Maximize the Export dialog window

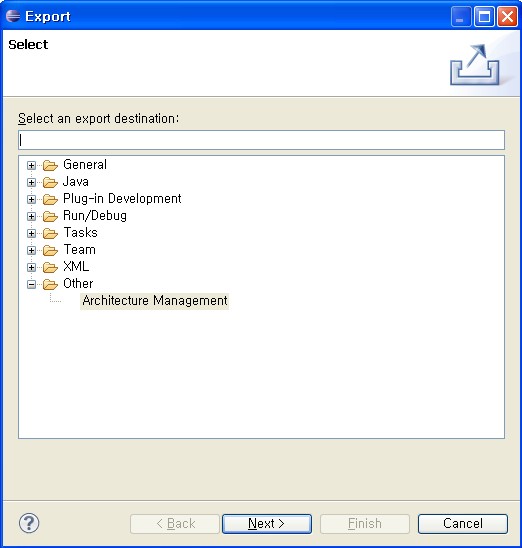coord(484,16)
